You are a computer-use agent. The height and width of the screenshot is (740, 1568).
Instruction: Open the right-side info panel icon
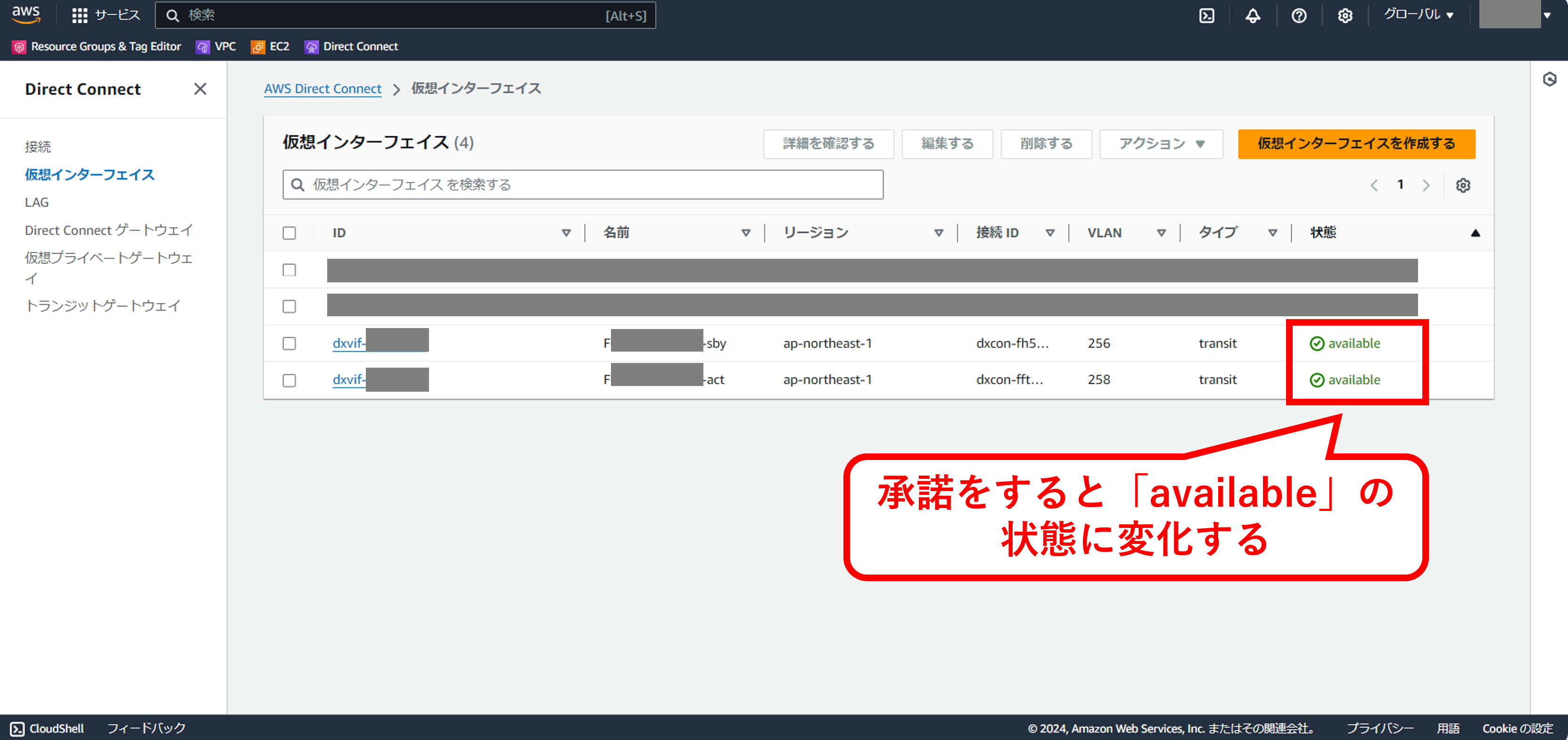click(x=1549, y=79)
